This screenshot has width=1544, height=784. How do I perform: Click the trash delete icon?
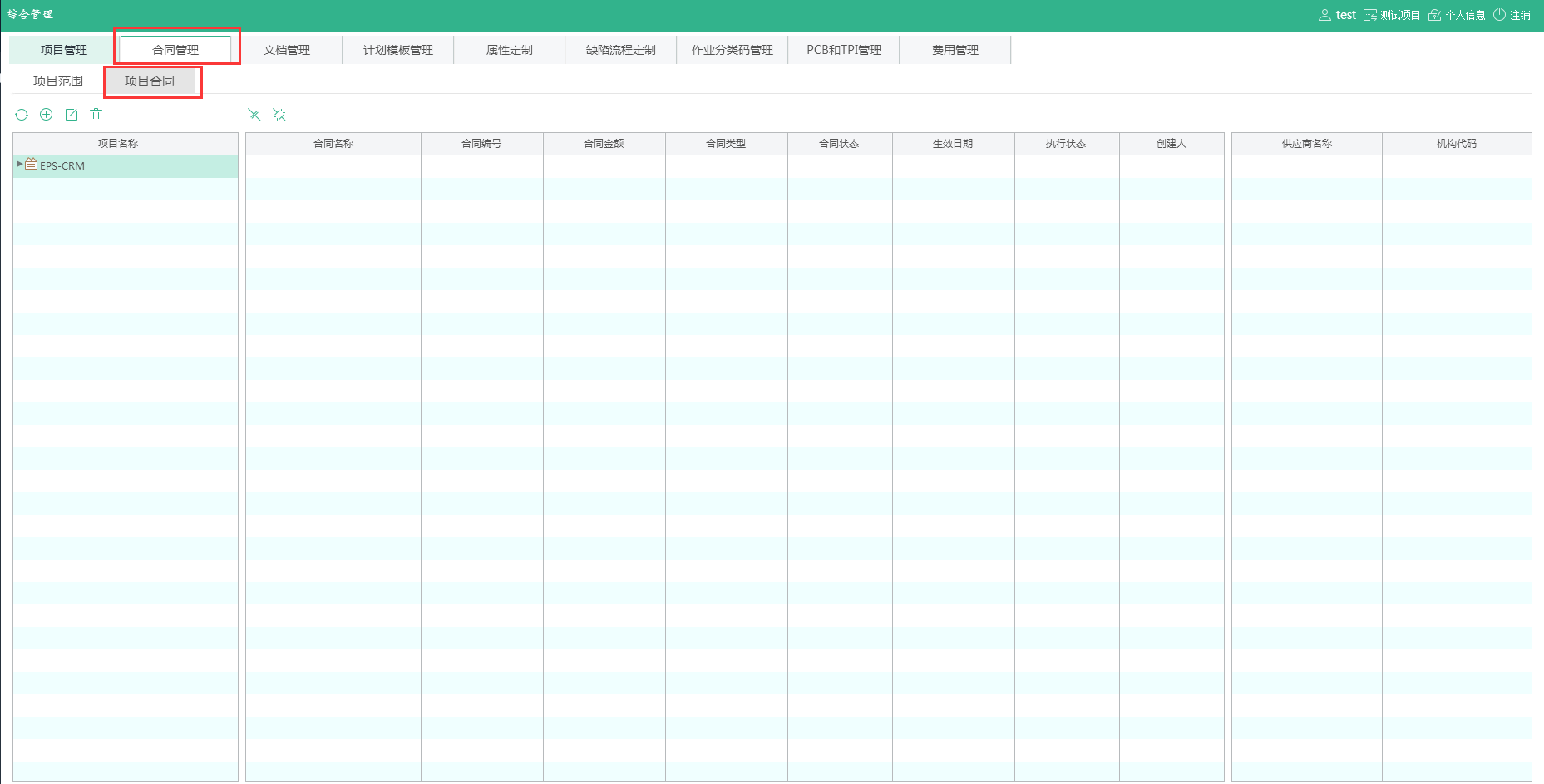pyautogui.click(x=96, y=115)
